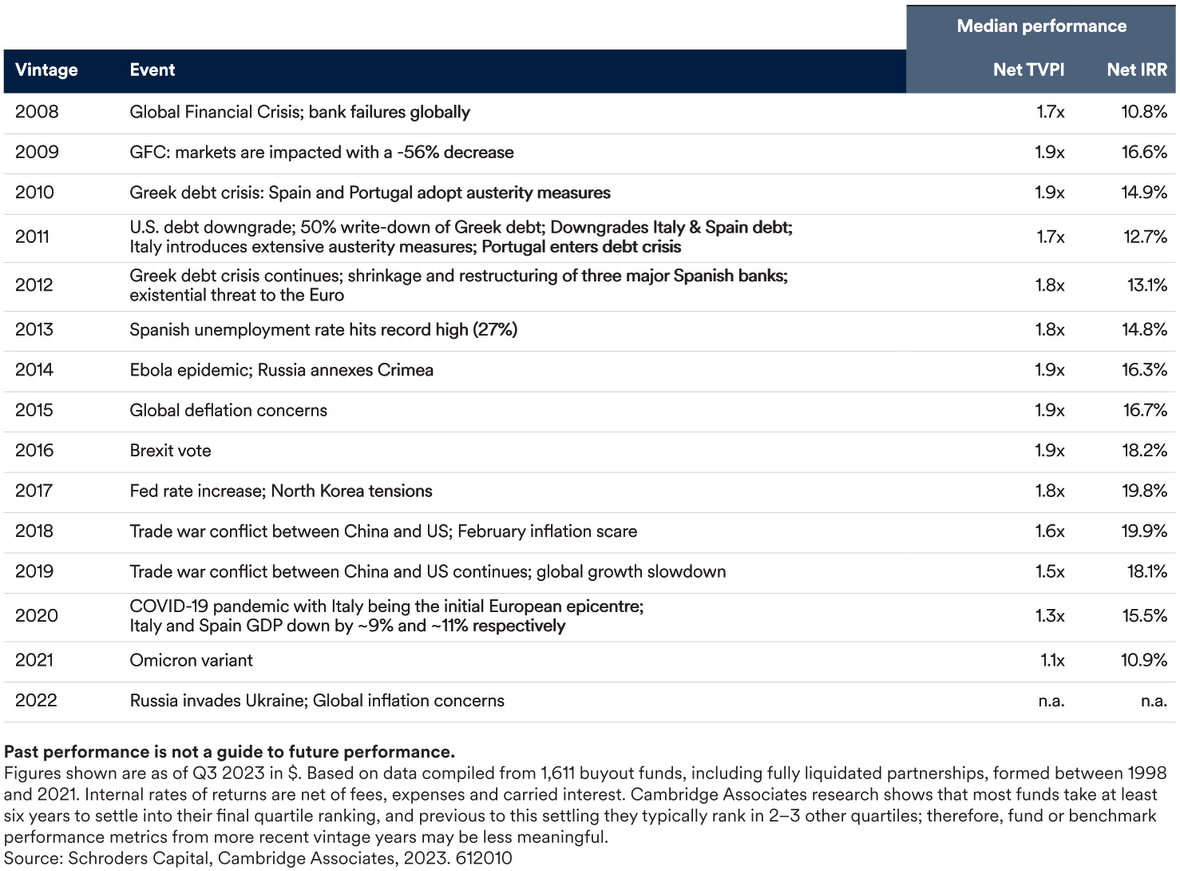Click the 2020 vintage year cell

point(36,616)
